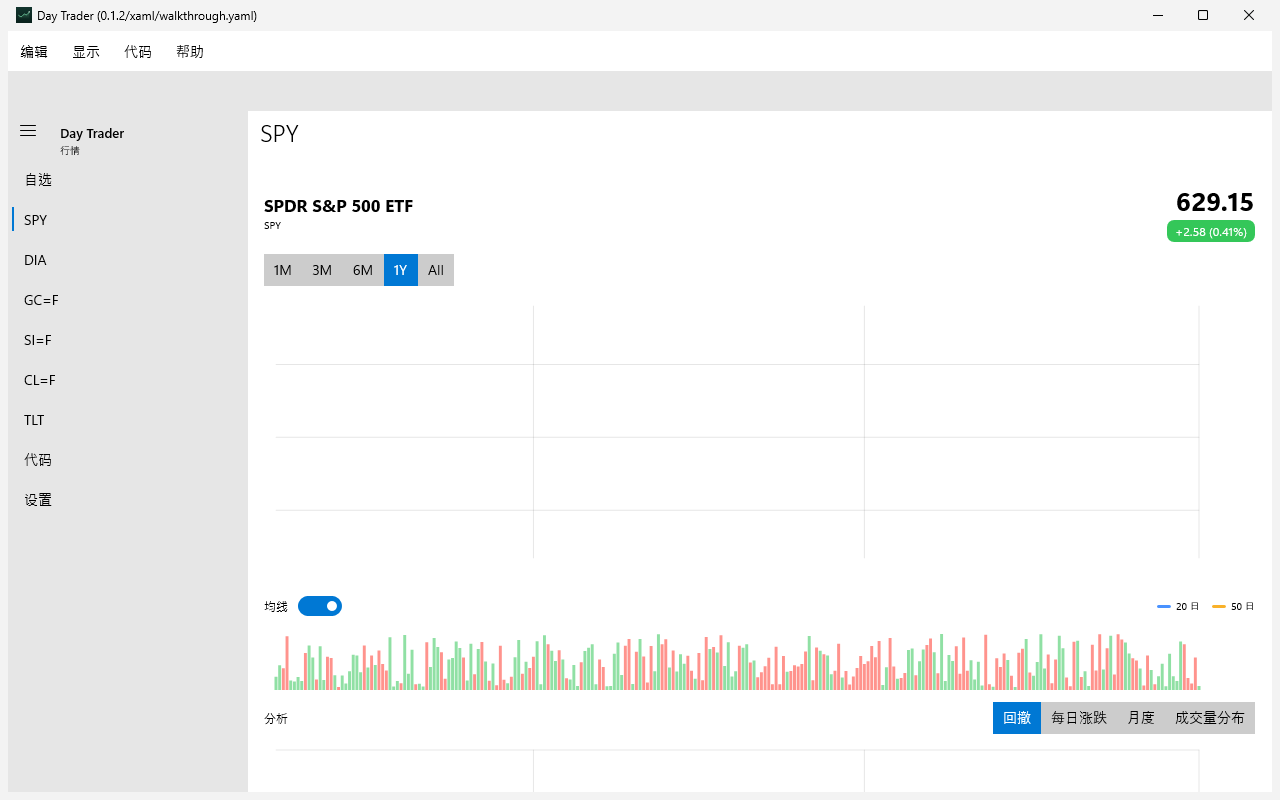Click the 20 日 legend entry
Image resolution: width=1280 pixels, height=800 pixels.
[1178, 607]
